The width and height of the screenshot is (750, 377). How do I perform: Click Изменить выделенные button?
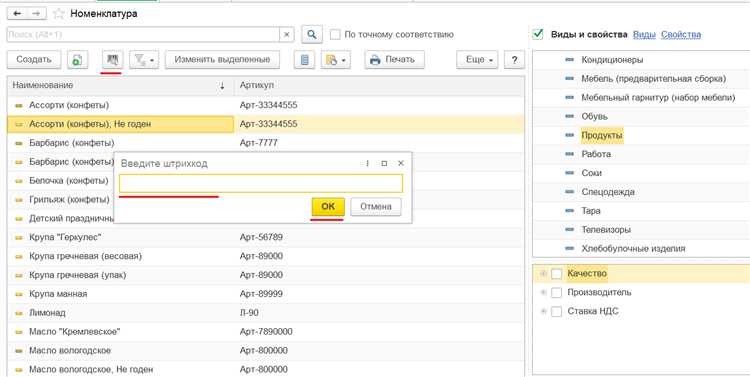pyautogui.click(x=222, y=60)
